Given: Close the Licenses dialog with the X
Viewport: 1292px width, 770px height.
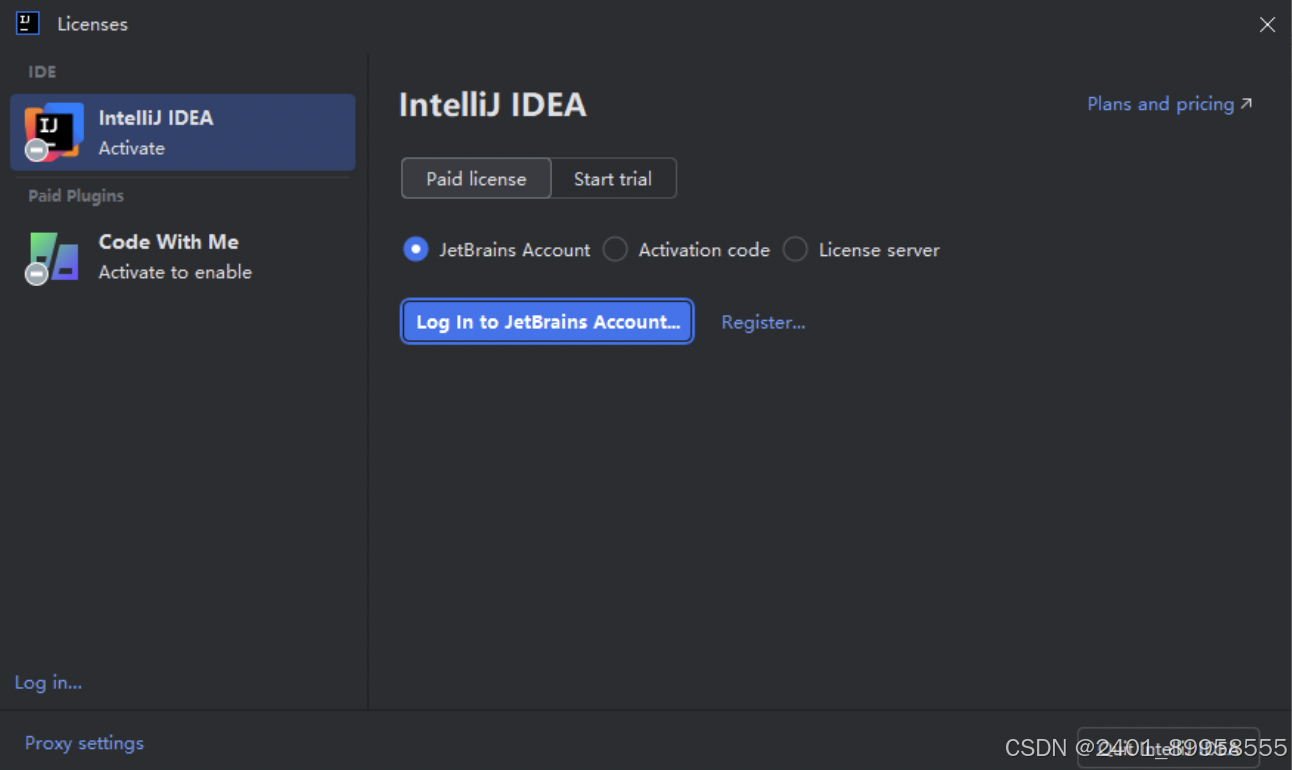Looking at the screenshot, I should [1267, 24].
